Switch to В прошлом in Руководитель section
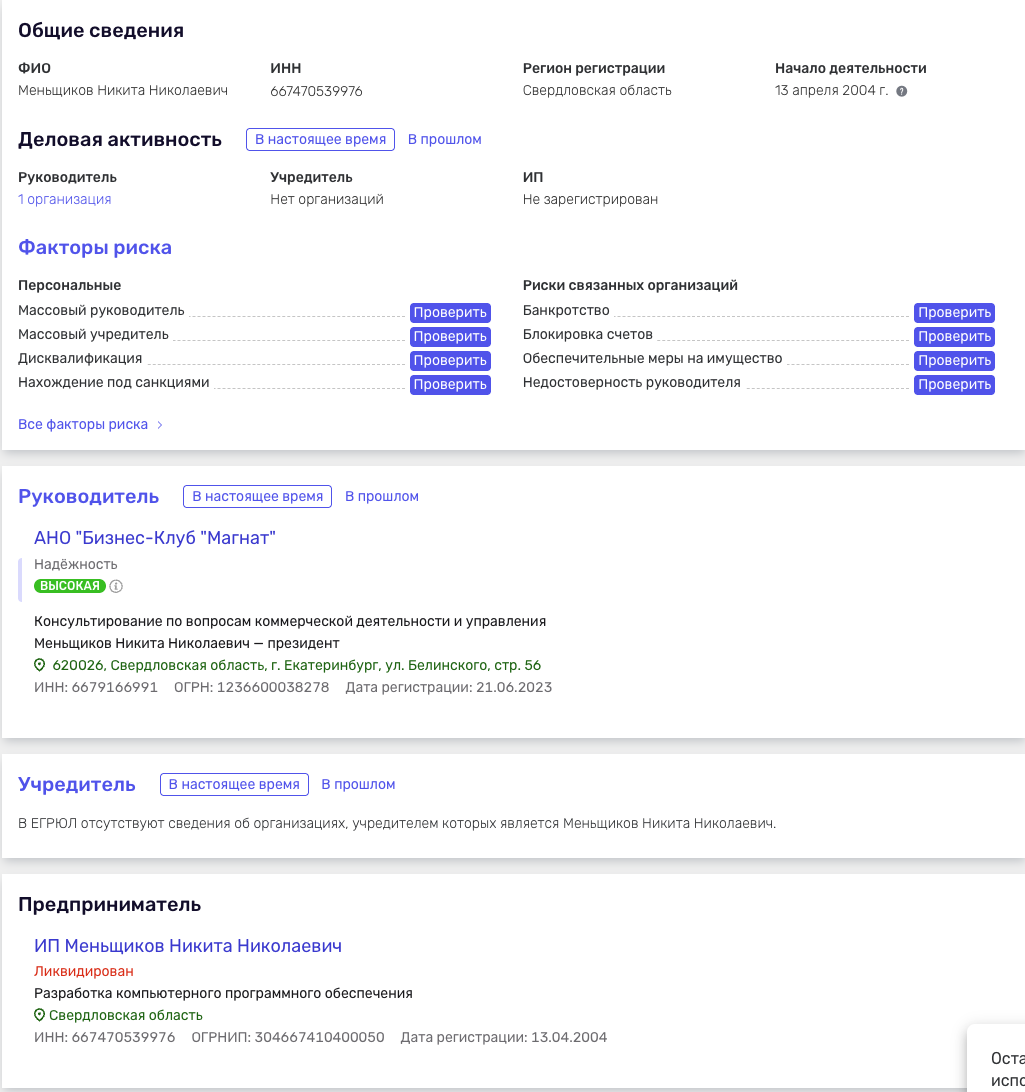This screenshot has height=1092, width=1025. click(382, 497)
